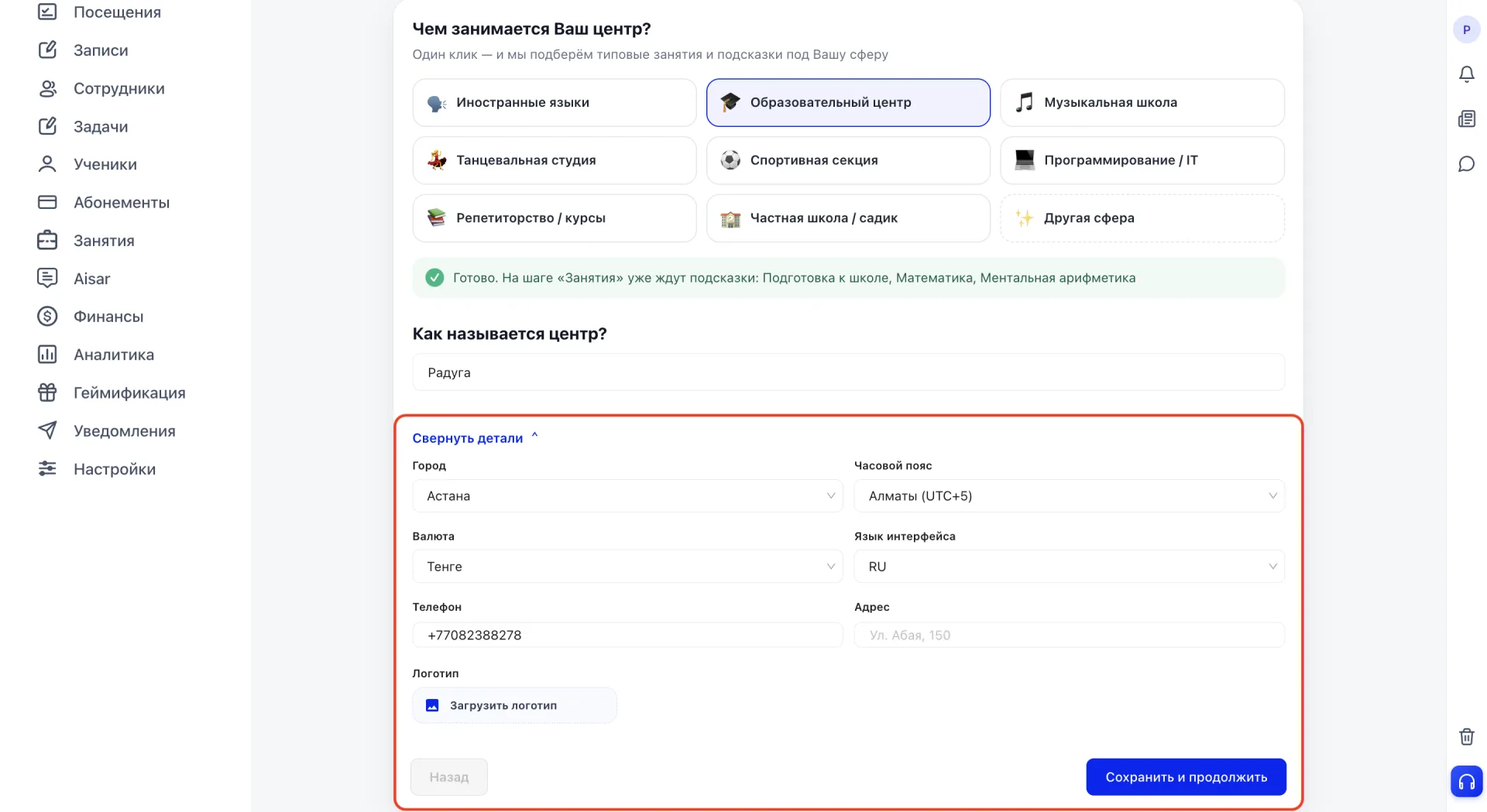Choose Танцевальная студия option
This screenshot has width=1487, height=812.
coord(555,160)
